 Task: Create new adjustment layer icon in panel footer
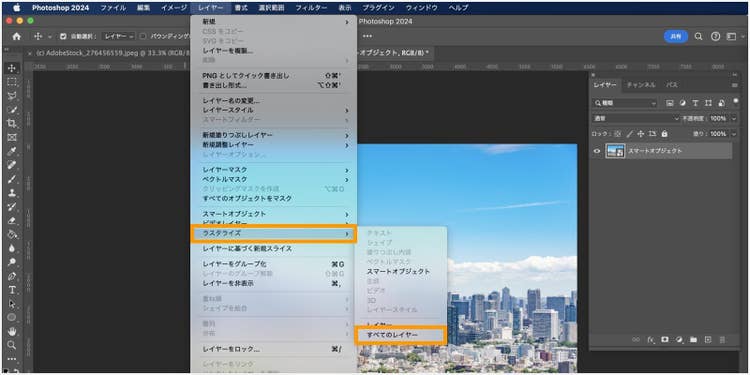click(679, 340)
